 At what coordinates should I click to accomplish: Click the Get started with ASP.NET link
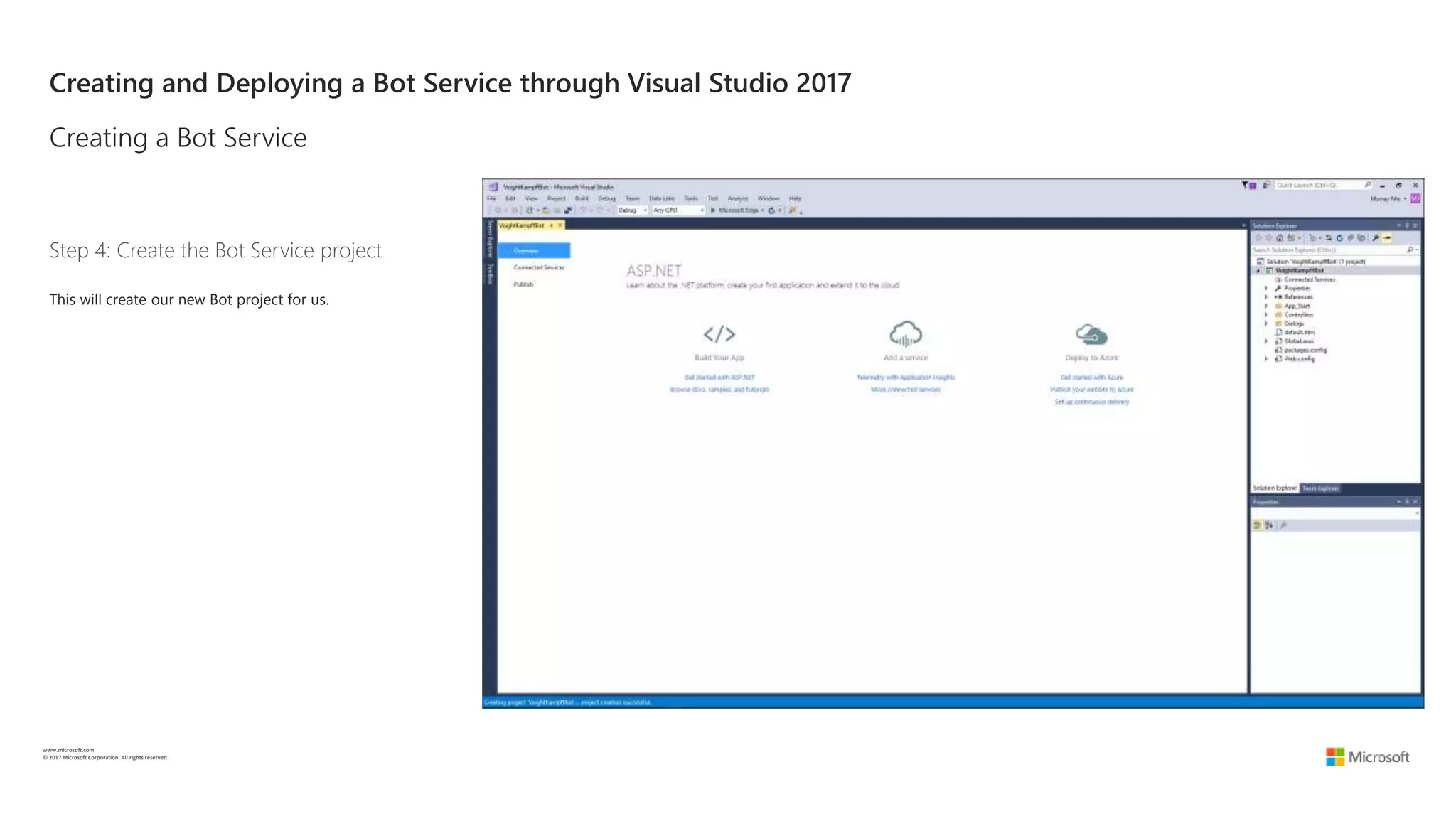pos(719,378)
